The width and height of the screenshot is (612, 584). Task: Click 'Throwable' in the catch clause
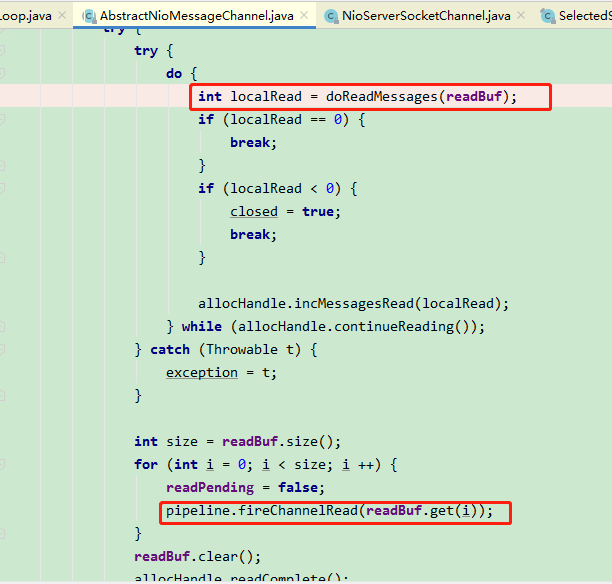pyautogui.click(x=242, y=349)
